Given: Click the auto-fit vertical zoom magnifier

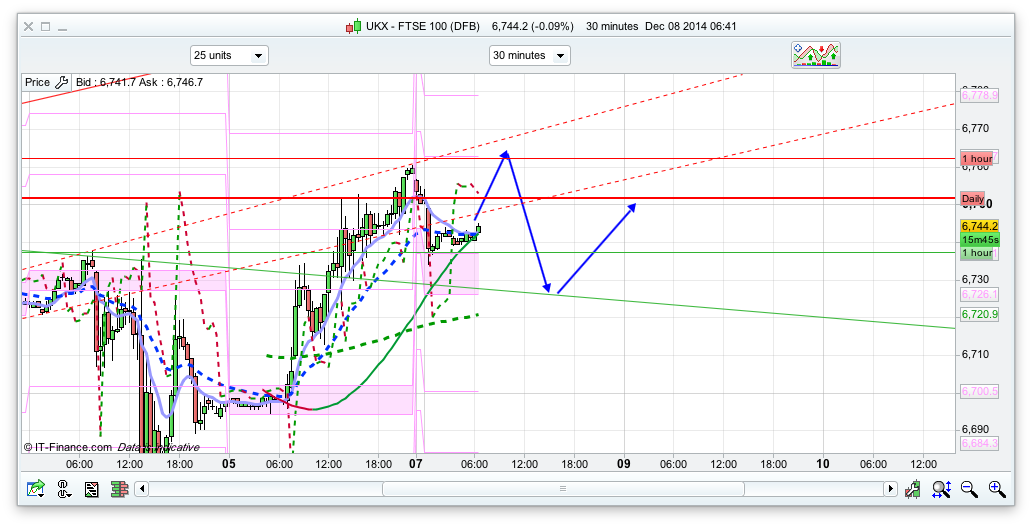Looking at the screenshot, I should (941, 489).
